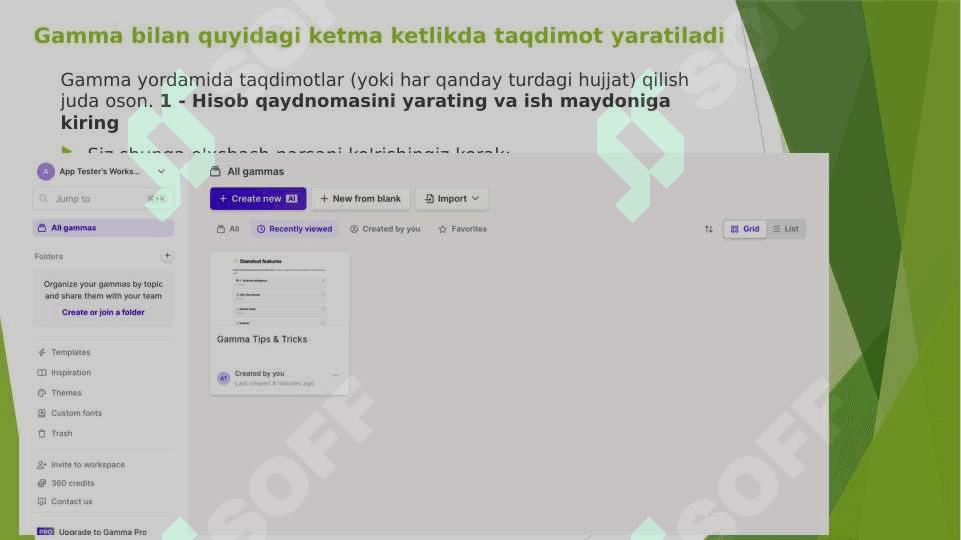Click the card's creator avatar icon
Image resolution: width=961 pixels, height=540 pixels.
(224, 378)
